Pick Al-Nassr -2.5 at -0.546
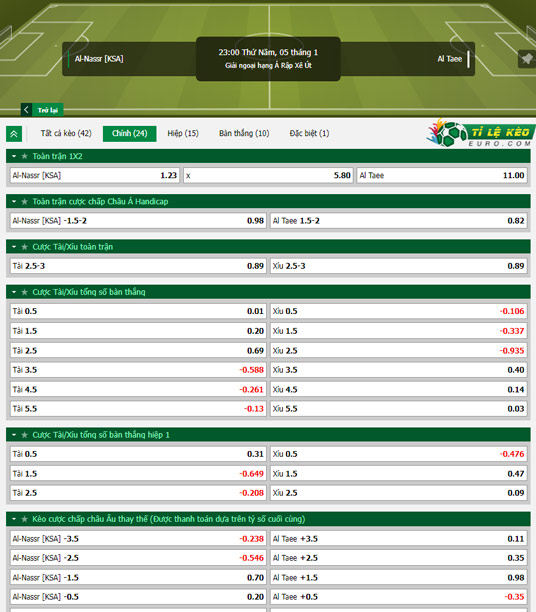Viewport: 536px width, 612px height. pyautogui.click(x=138, y=558)
